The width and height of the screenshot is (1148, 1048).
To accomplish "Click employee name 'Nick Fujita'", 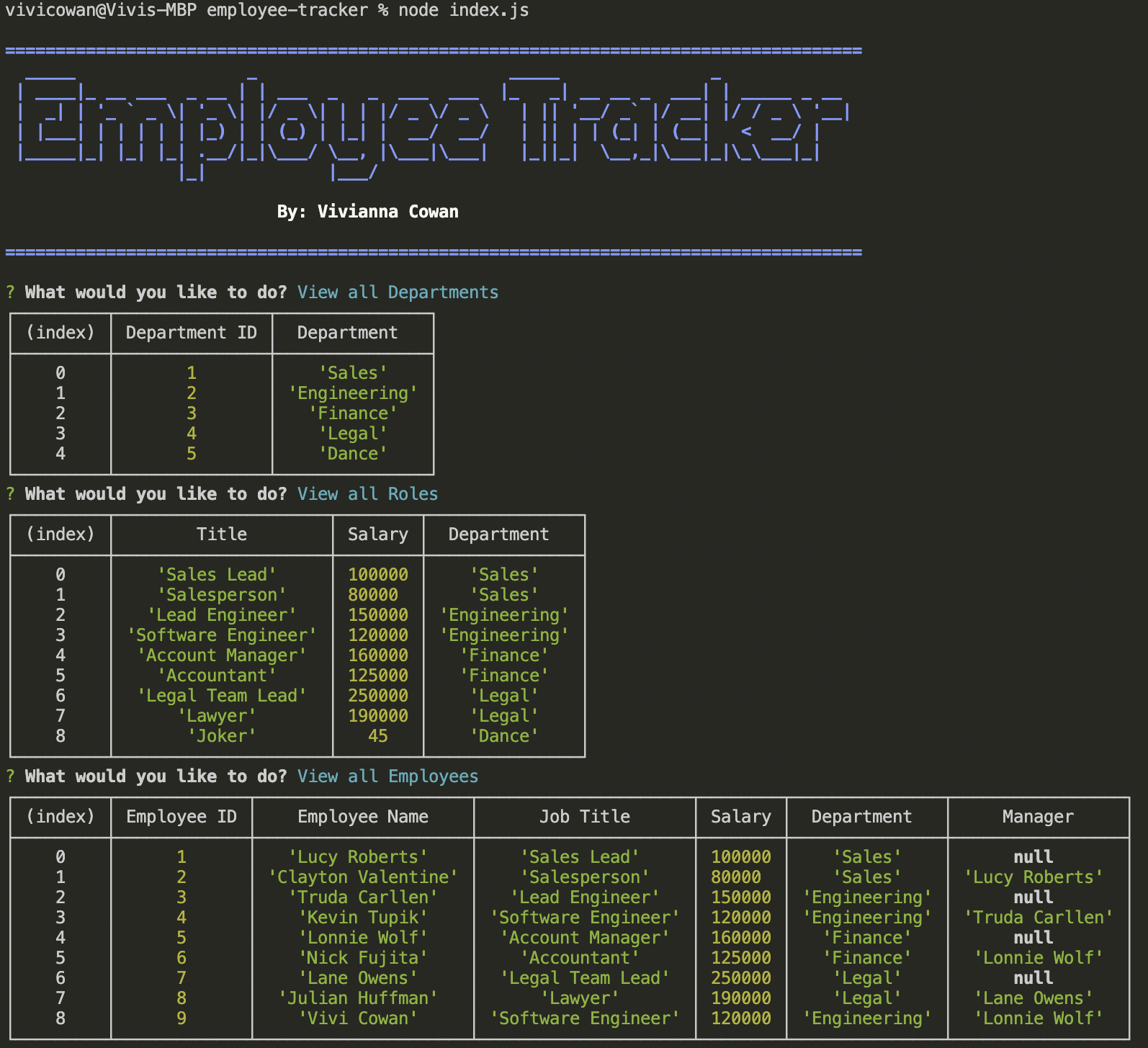I will click(363, 958).
